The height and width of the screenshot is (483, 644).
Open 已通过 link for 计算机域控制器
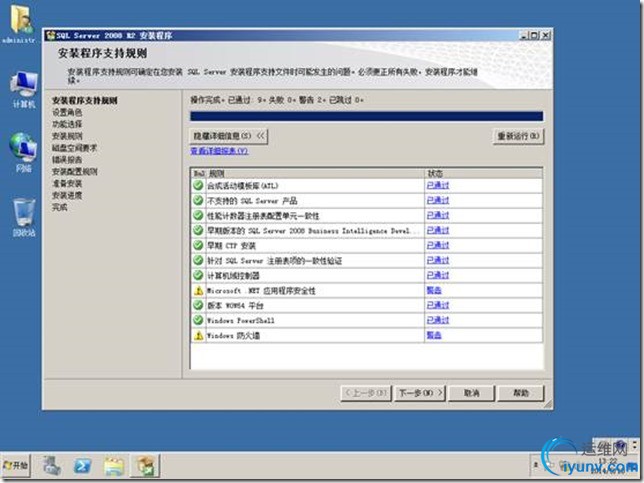point(438,276)
